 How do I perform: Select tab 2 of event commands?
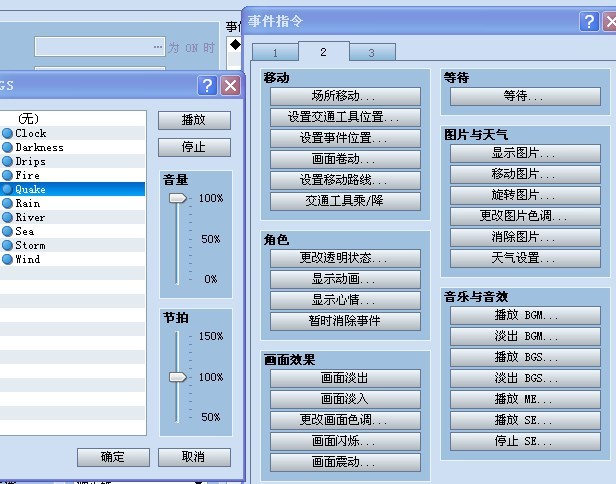tap(324, 51)
